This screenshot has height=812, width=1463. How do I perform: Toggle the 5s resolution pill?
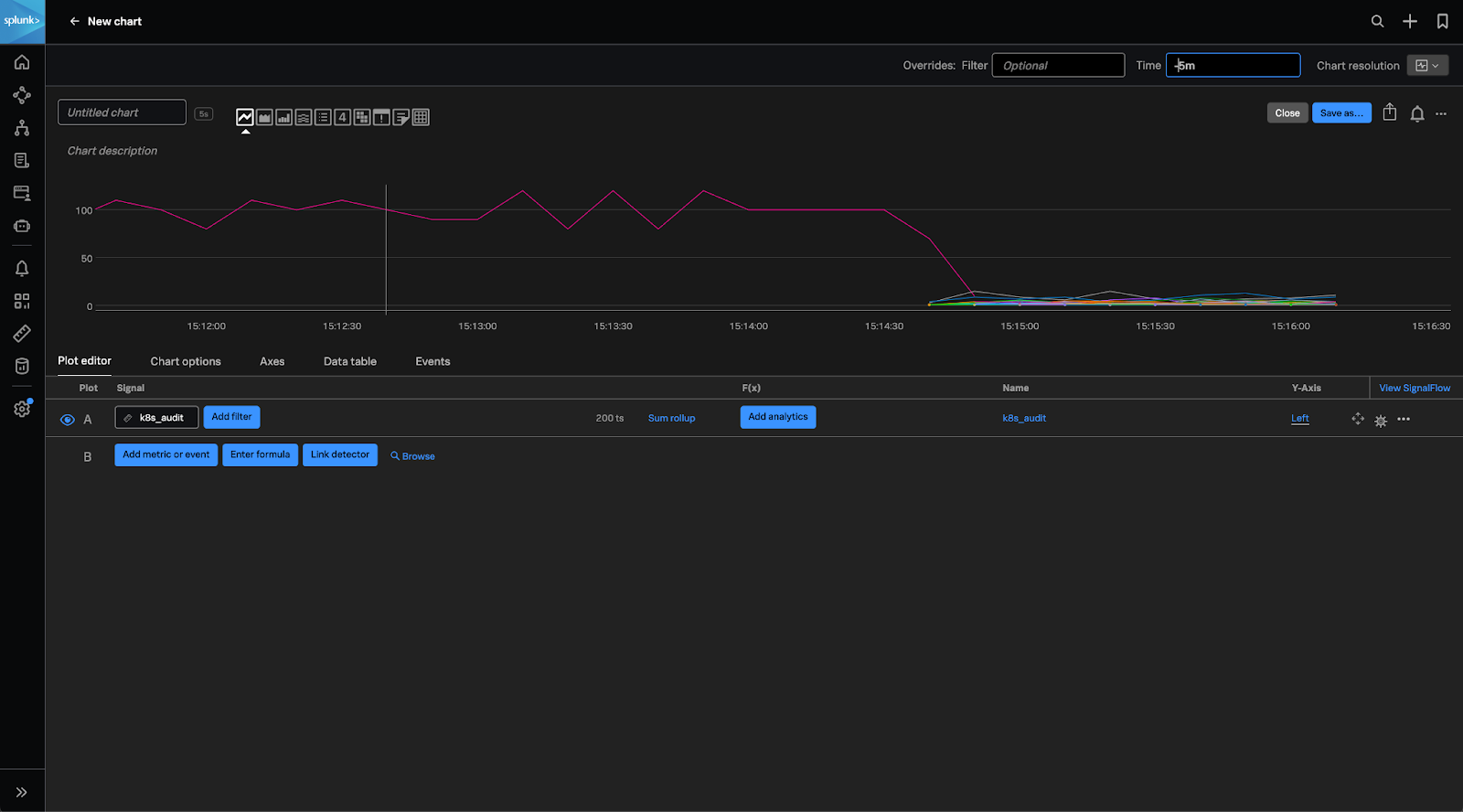[x=204, y=114]
